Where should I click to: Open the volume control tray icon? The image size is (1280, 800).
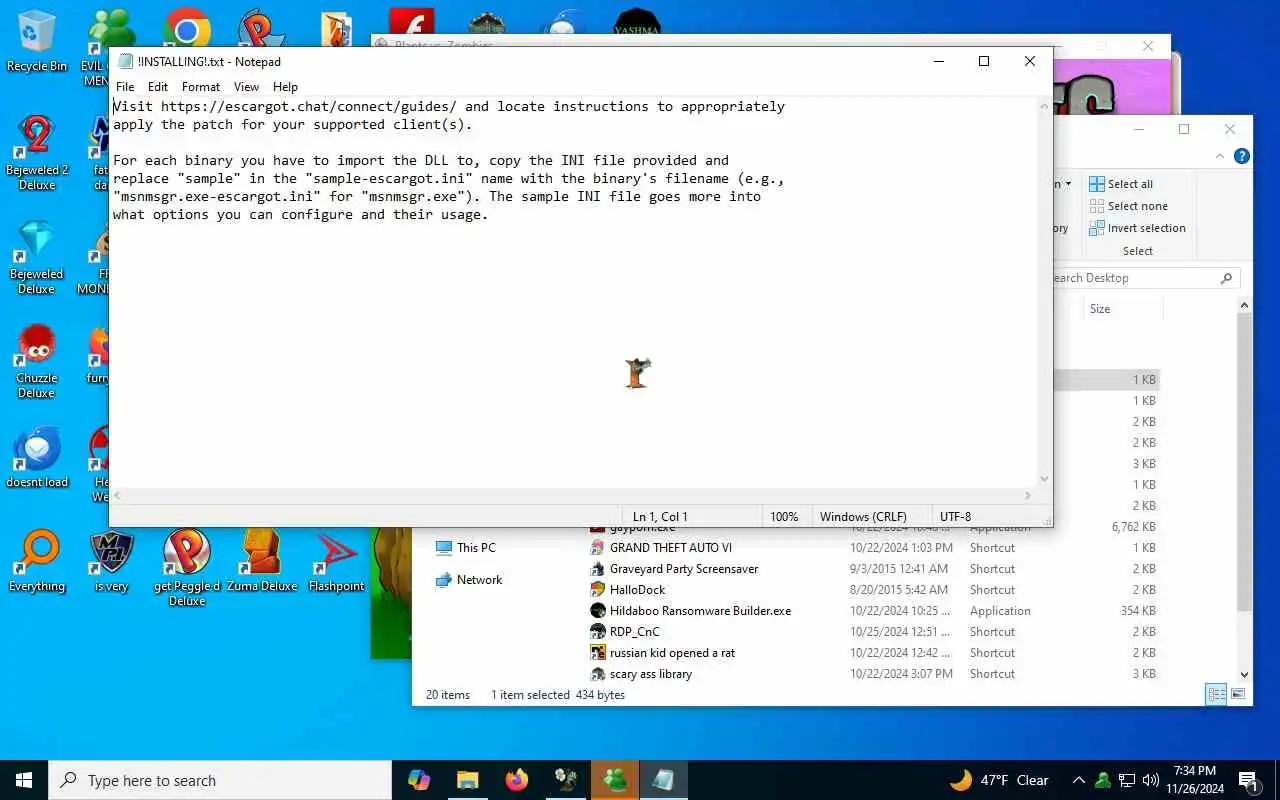1150,780
